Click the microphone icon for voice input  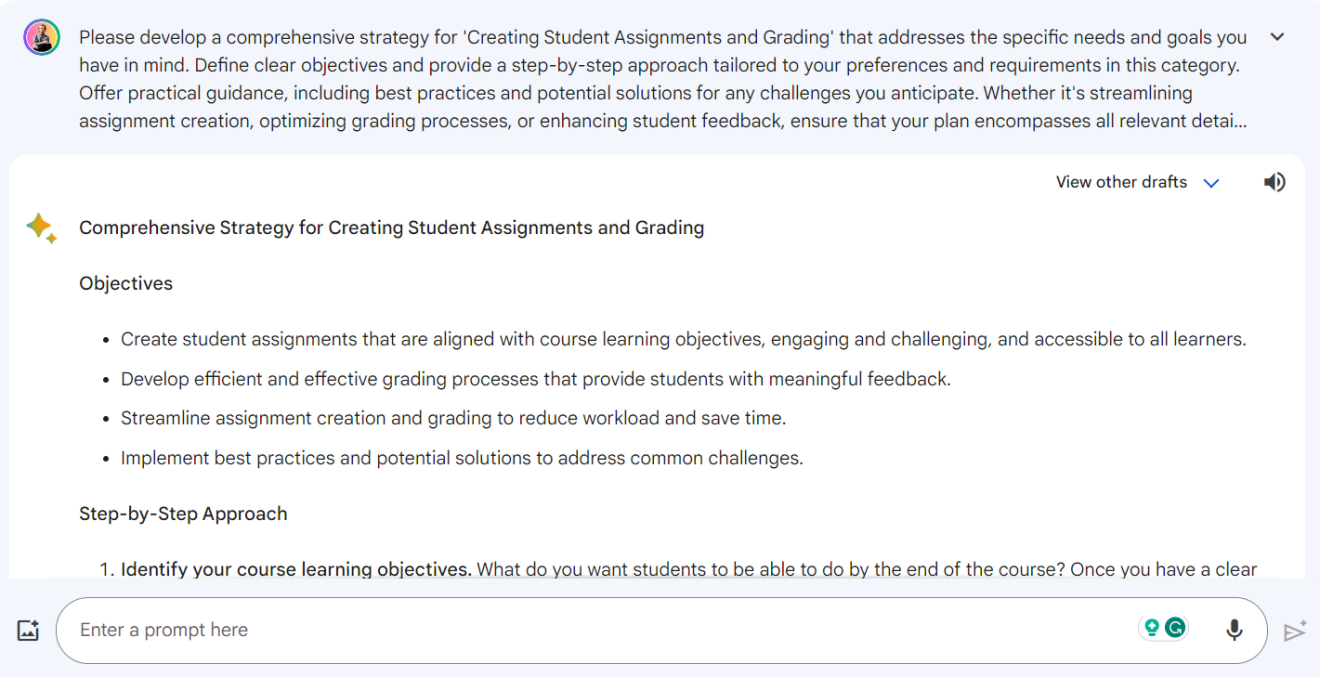[x=1234, y=630]
